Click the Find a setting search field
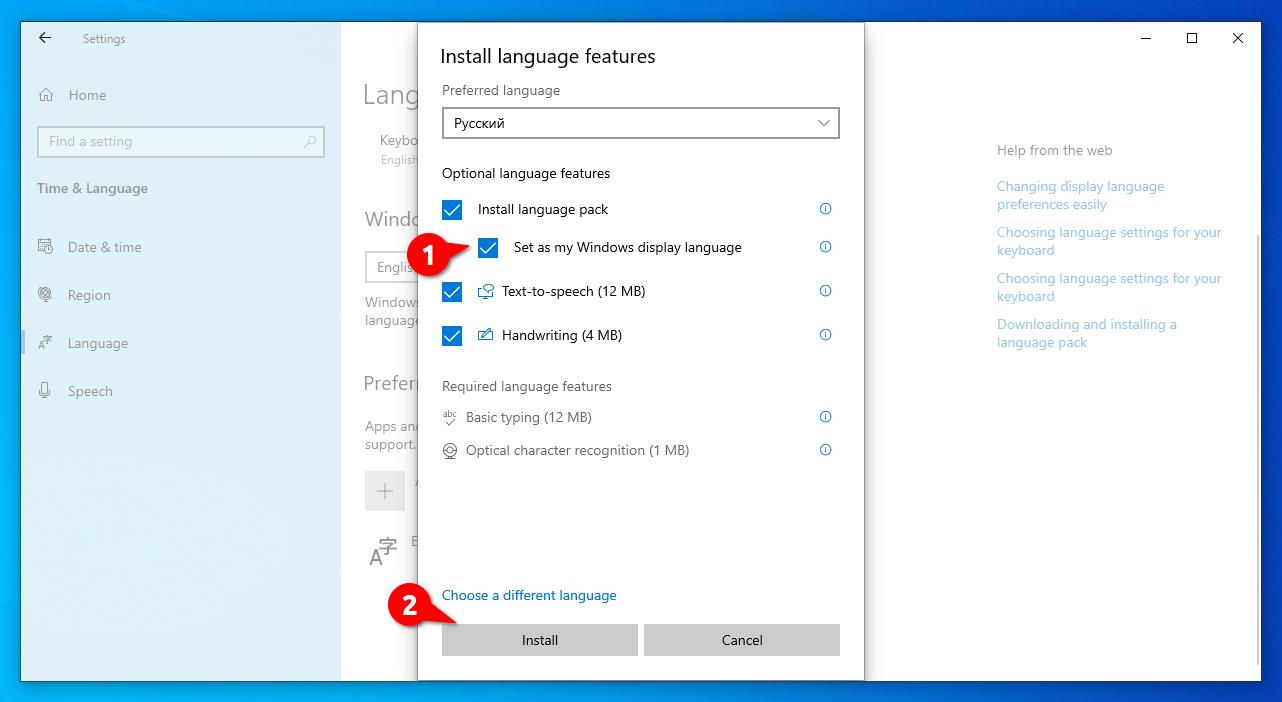Viewport: 1282px width, 702px height. pyautogui.click(x=181, y=142)
